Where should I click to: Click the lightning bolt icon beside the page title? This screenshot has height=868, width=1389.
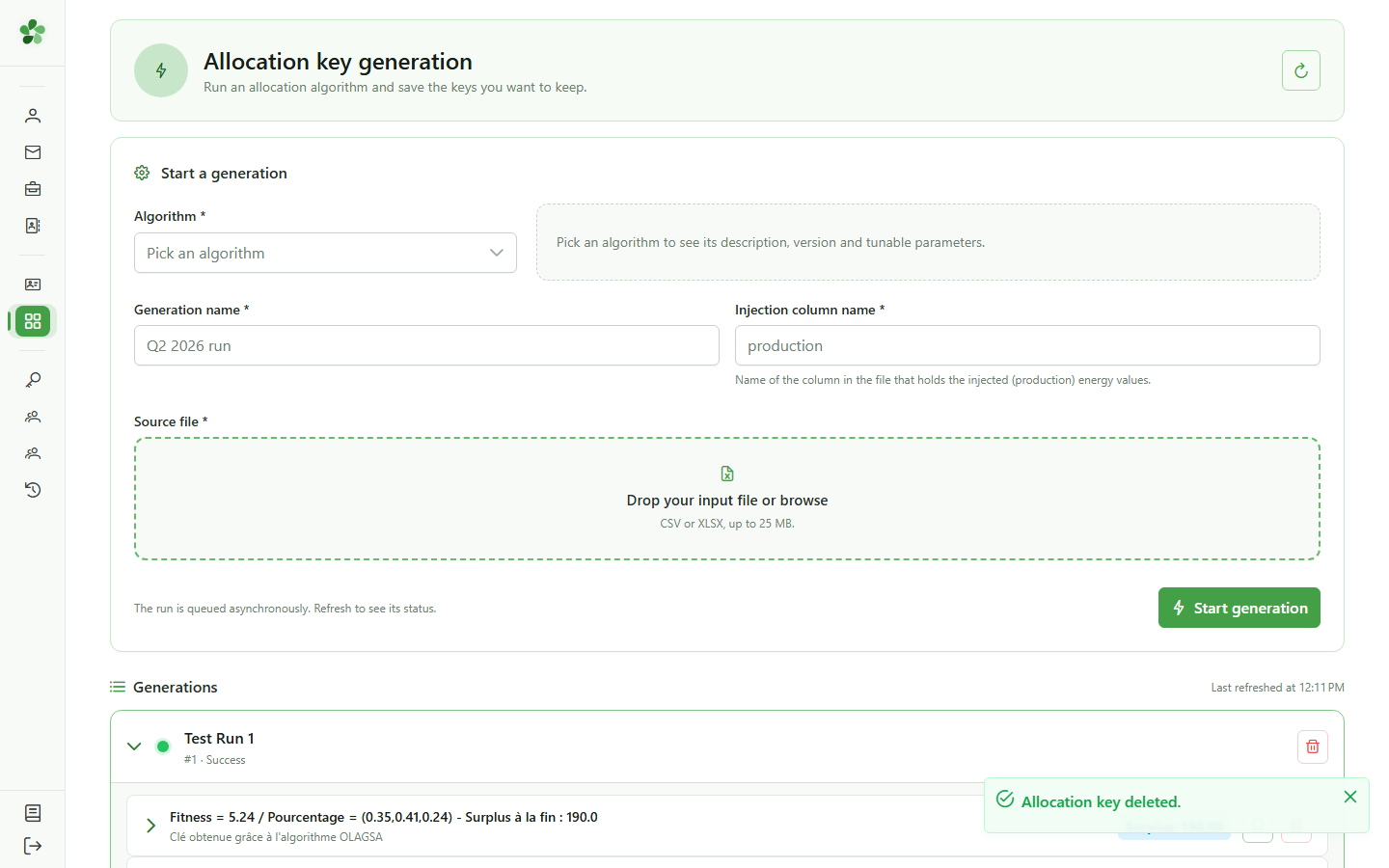pos(161,70)
